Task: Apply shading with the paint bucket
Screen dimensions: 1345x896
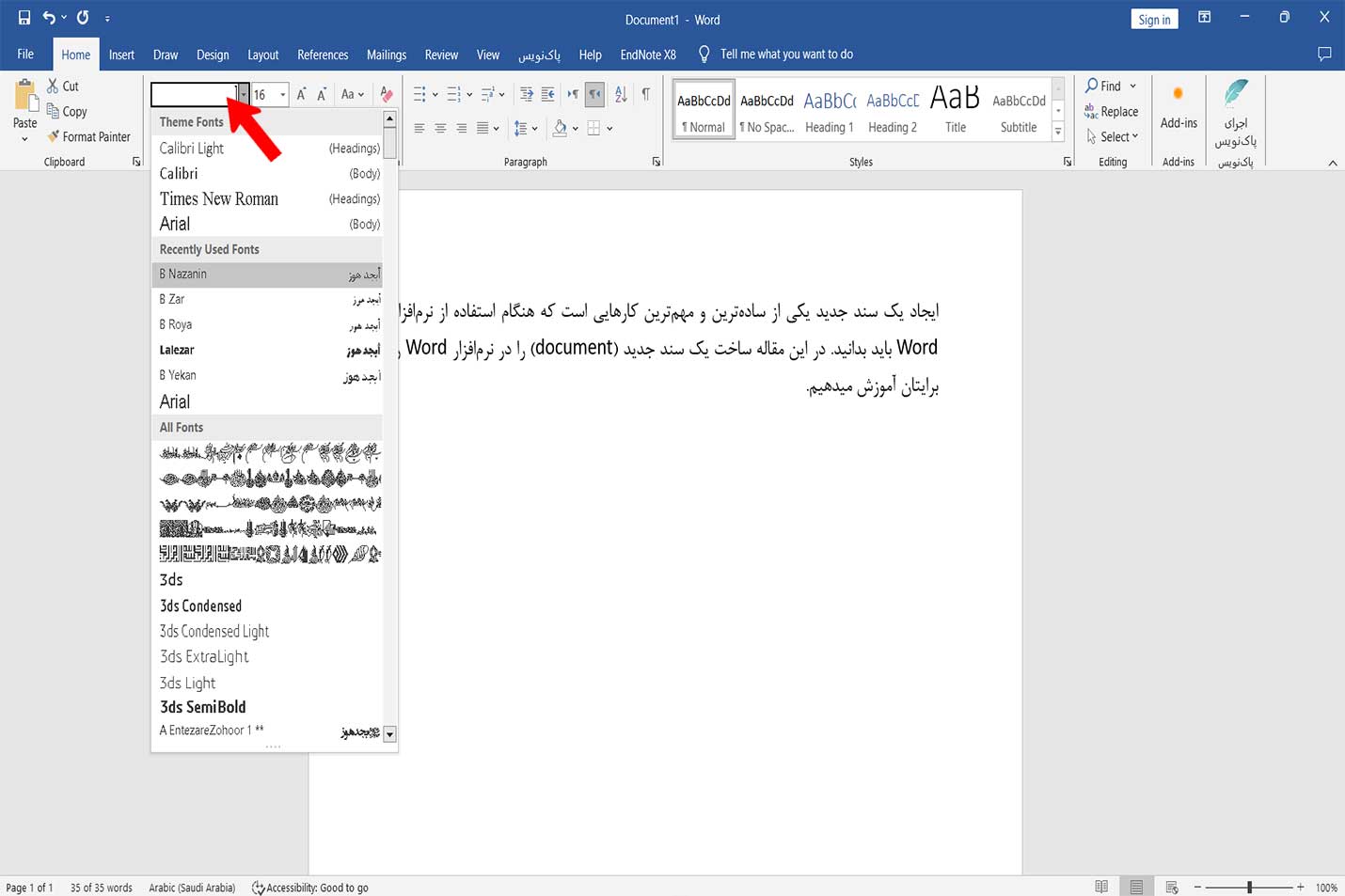Action: 561,128
